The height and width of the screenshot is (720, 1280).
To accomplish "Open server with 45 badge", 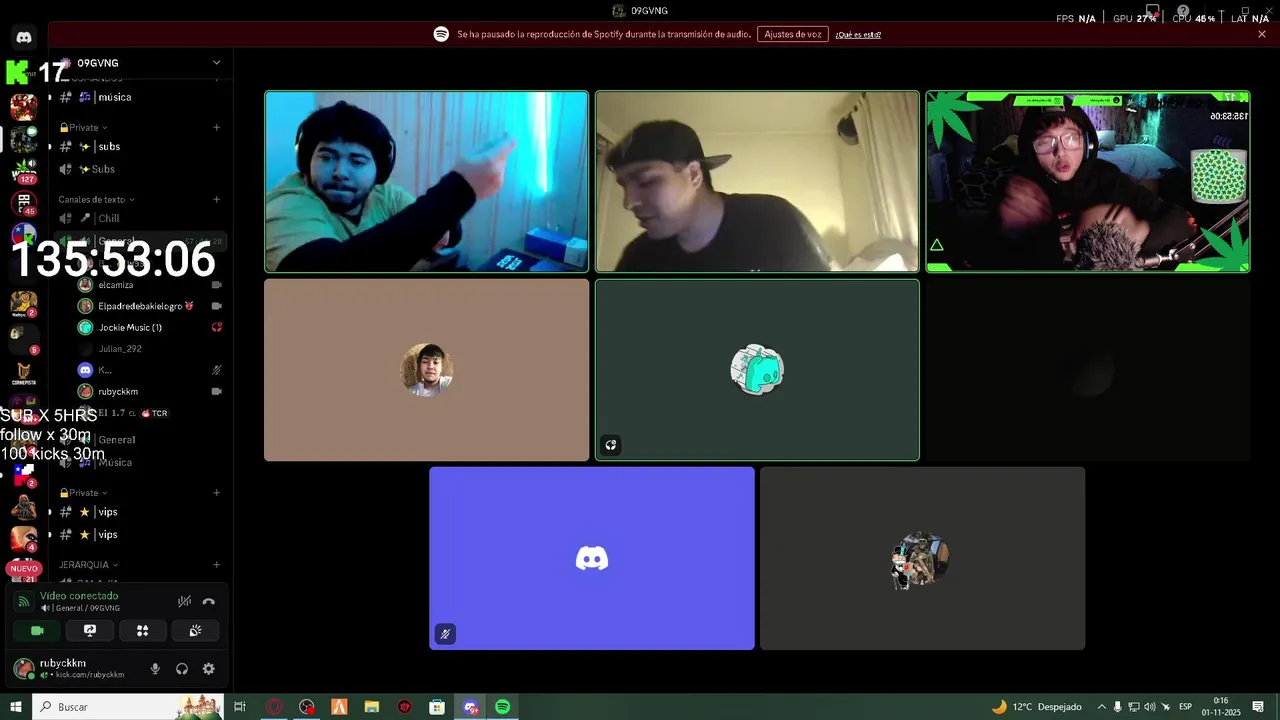I will (24, 203).
